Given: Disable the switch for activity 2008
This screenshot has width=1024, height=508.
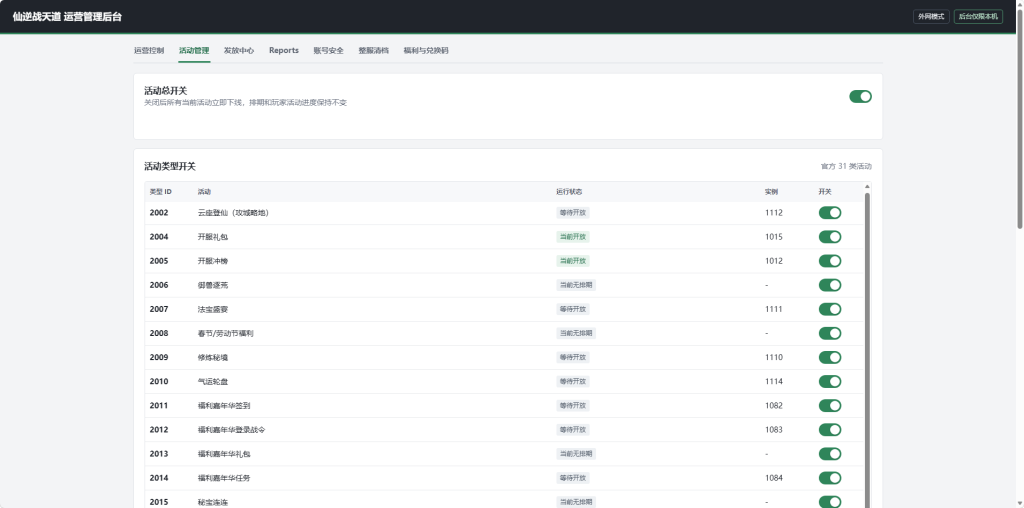Looking at the screenshot, I should pyautogui.click(x=830, y=334).
